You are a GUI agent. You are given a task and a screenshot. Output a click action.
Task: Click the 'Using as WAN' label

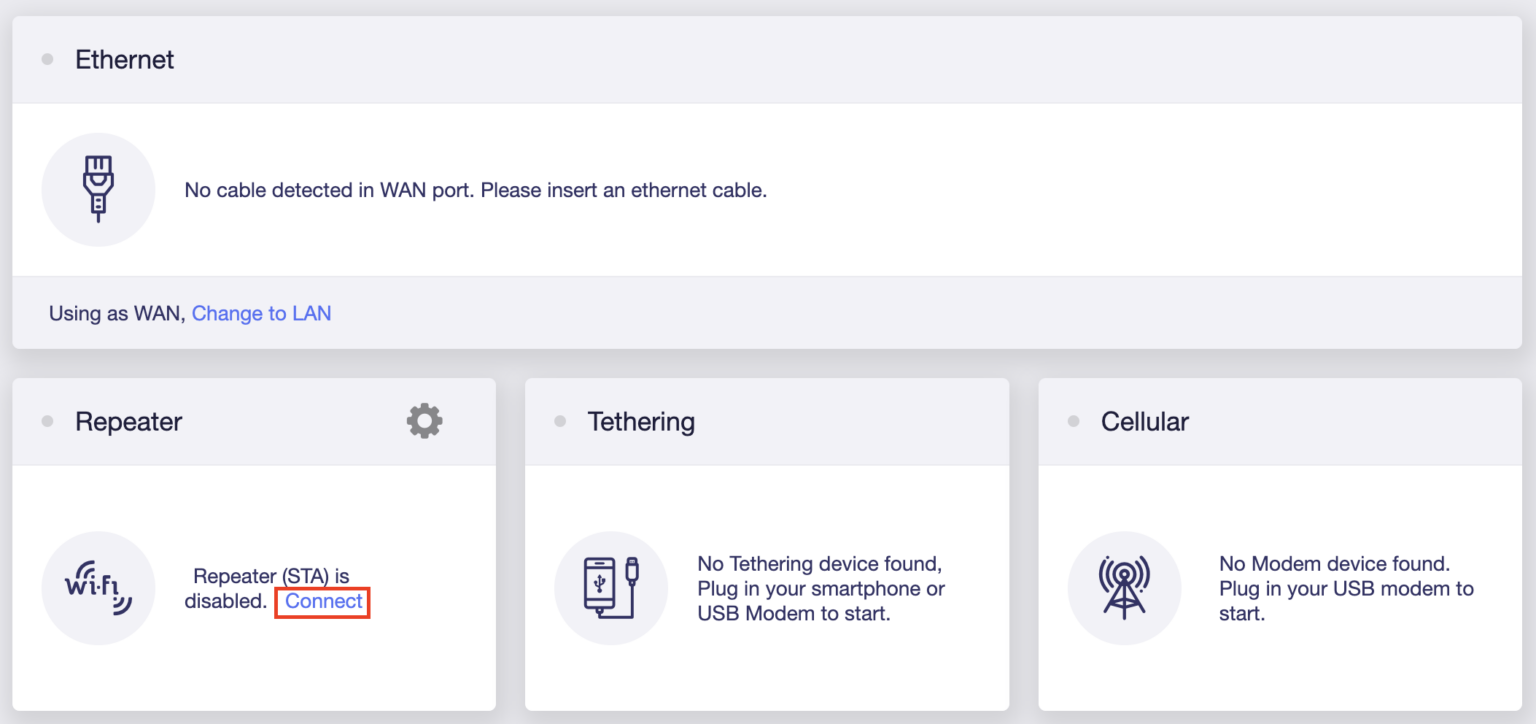tap(117, 313)
